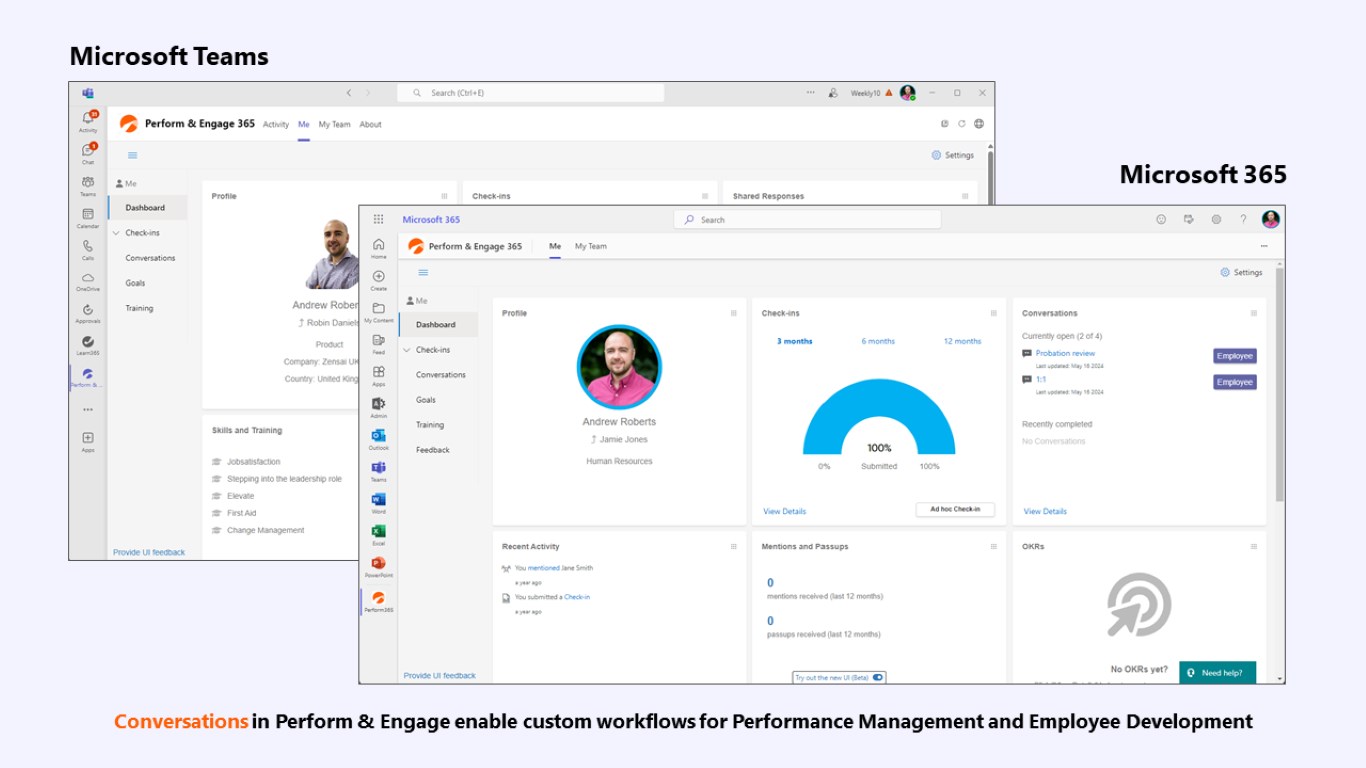Image resolution: width=1366 pixels, height=768 pixels.
Task: Show more apps ellipsis in Teams rail
Action: 88,409
